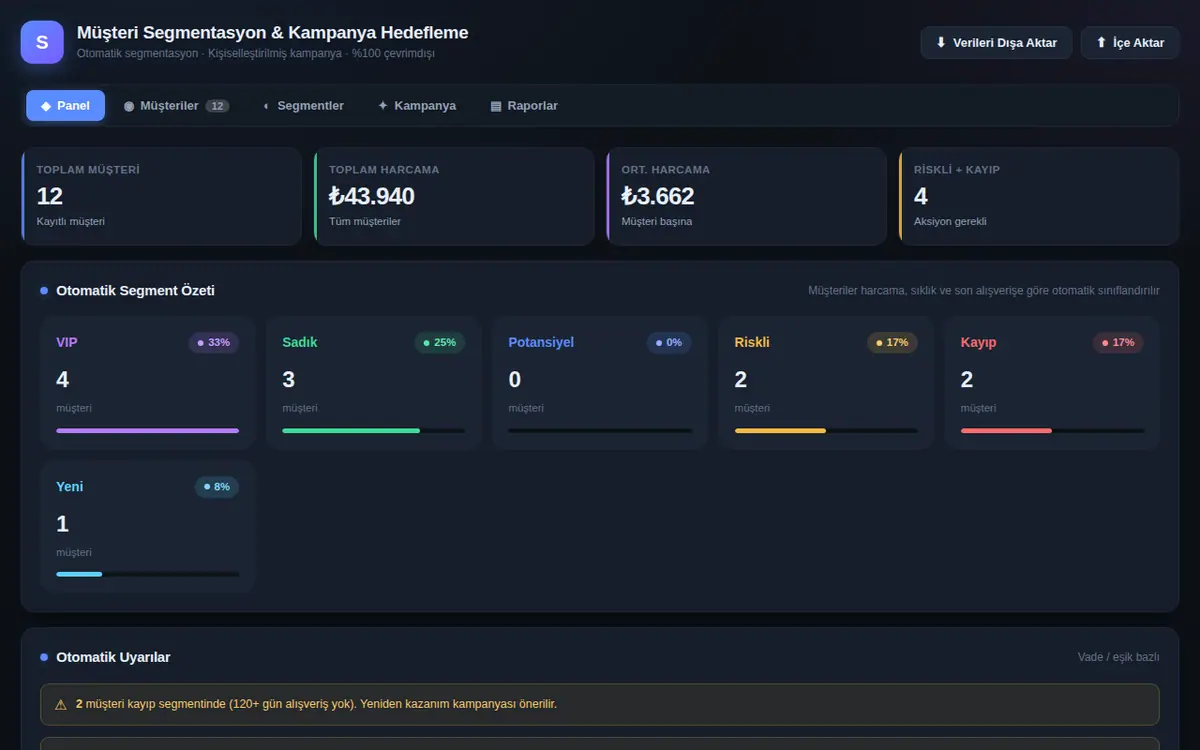Click the warning triangle icon in alert
The width and height of the screenshot is (1200, 750).
61,704
